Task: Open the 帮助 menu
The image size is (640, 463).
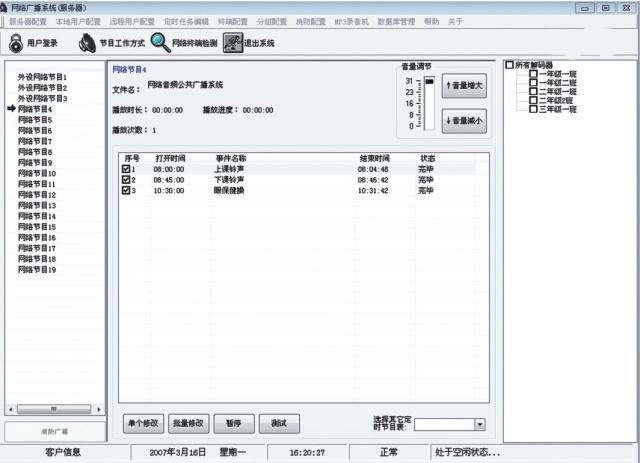Action: [431, 22]
